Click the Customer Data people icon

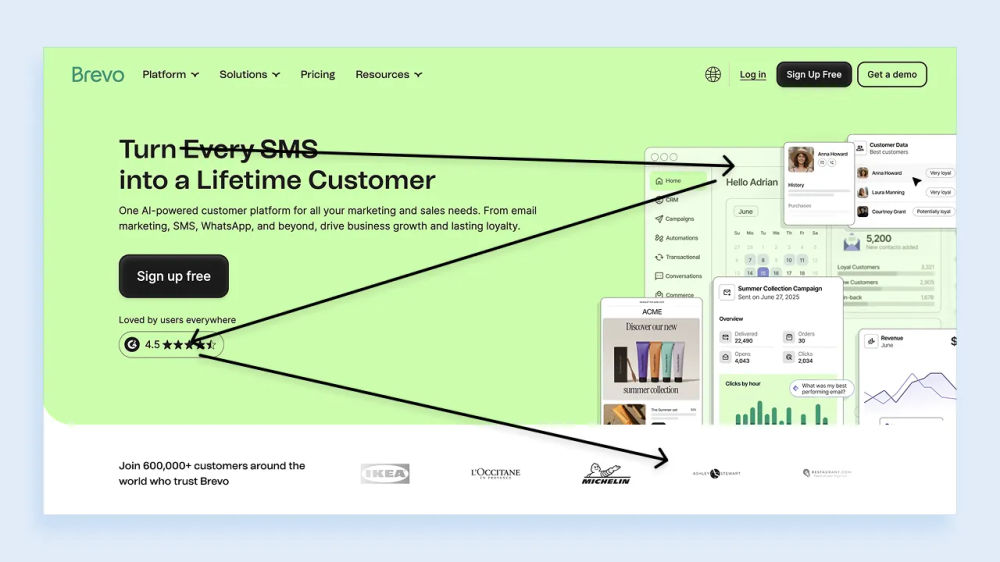(x=860, y=148)
